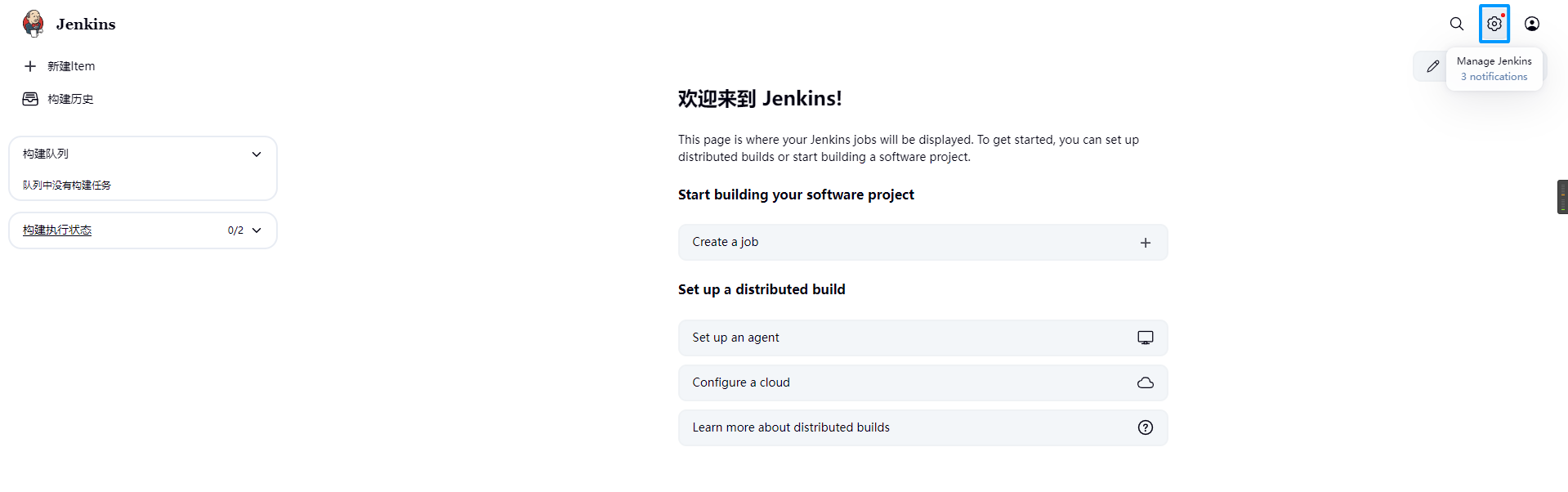Click the monitor icon on Set up an agent
This screenshot has width=1568, height=492.
click(x=1146, y=338)
